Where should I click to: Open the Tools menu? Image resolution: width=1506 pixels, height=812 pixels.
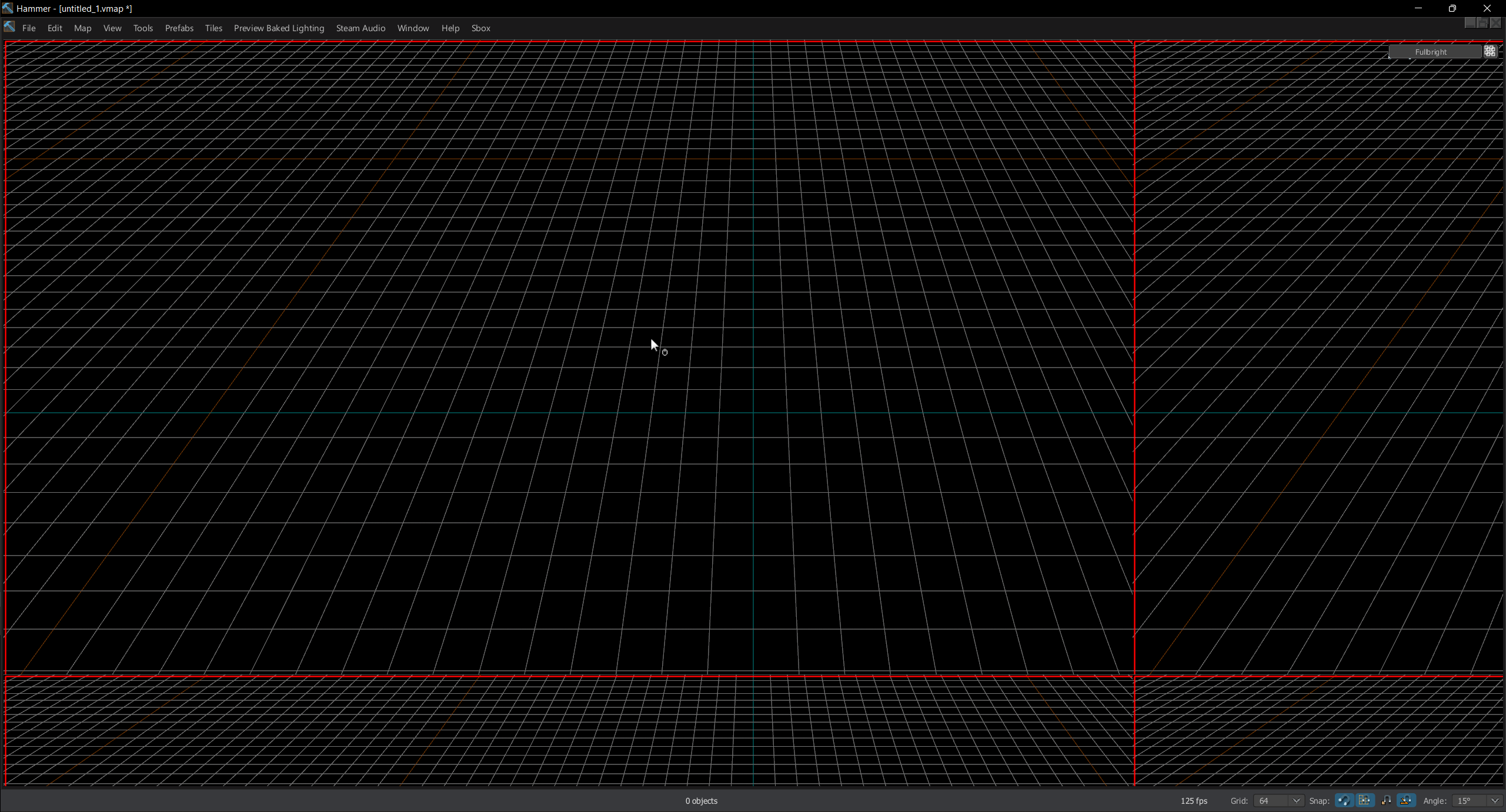(143, 28)
